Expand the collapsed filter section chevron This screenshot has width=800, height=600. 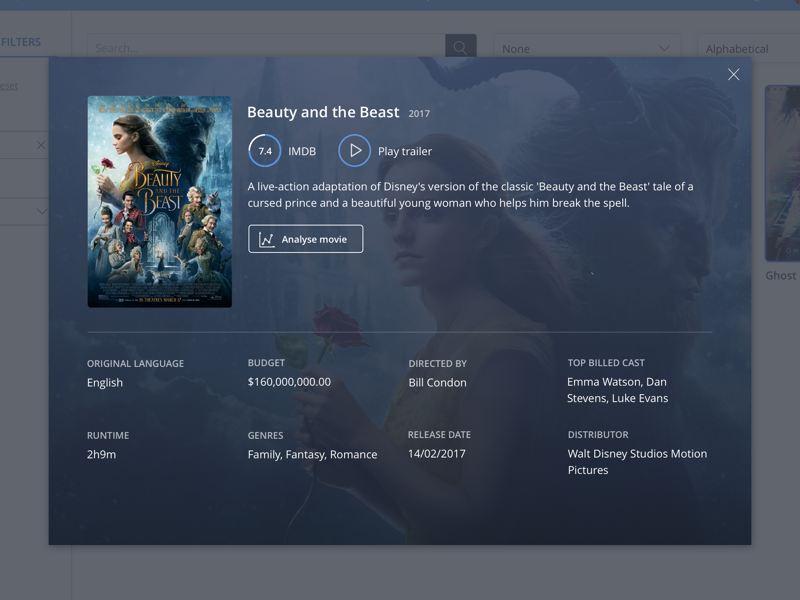pos(40,211)
